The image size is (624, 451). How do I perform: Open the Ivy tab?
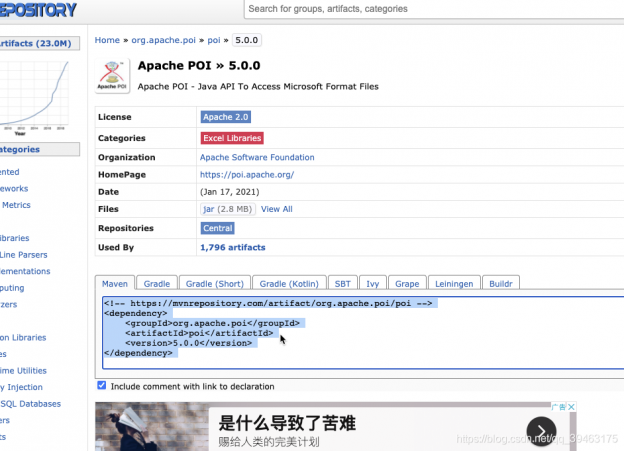click(374, 283)
